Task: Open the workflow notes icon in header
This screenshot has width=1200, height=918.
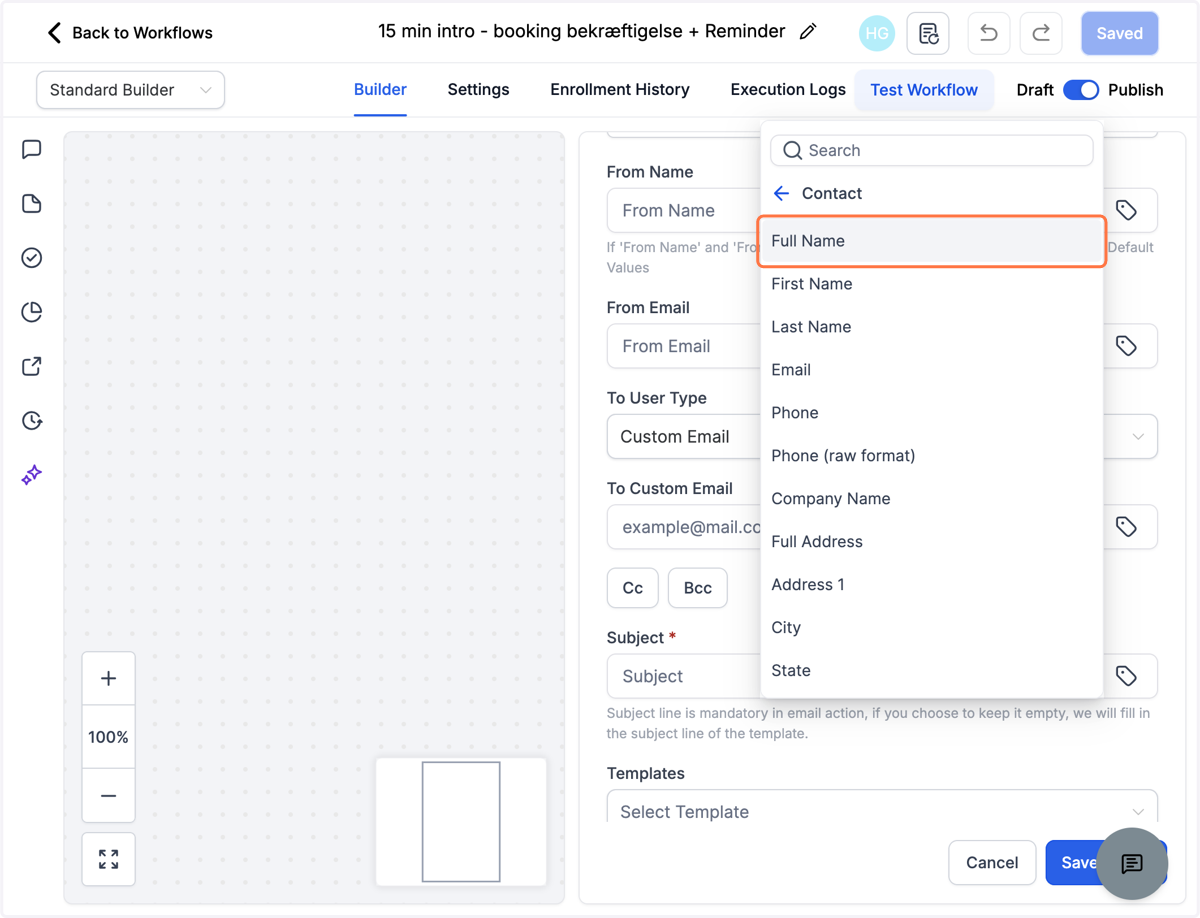Action: point(928,33)
